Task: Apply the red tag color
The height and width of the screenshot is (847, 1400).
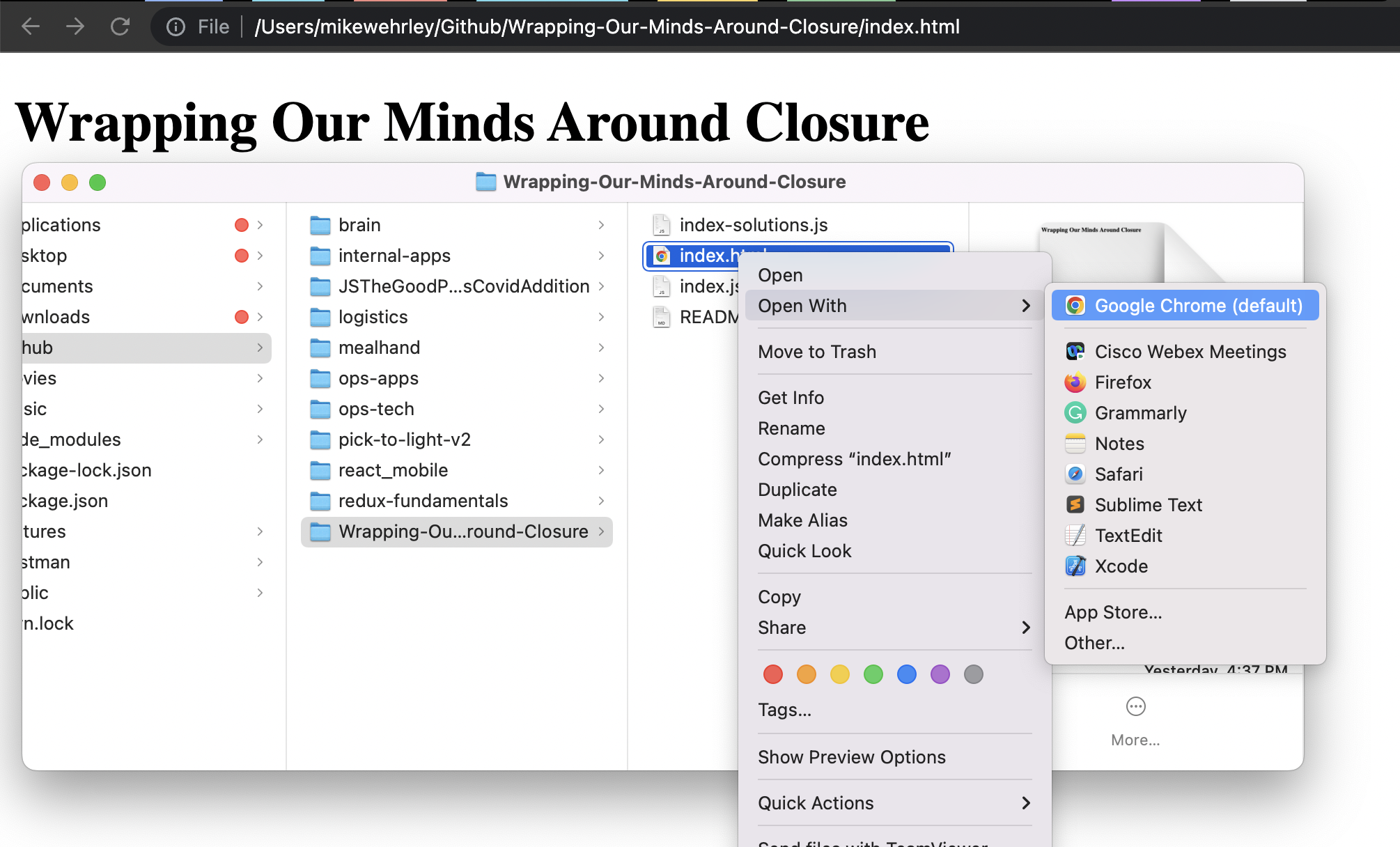Action: pyautogui.click(x=773, y=674)
